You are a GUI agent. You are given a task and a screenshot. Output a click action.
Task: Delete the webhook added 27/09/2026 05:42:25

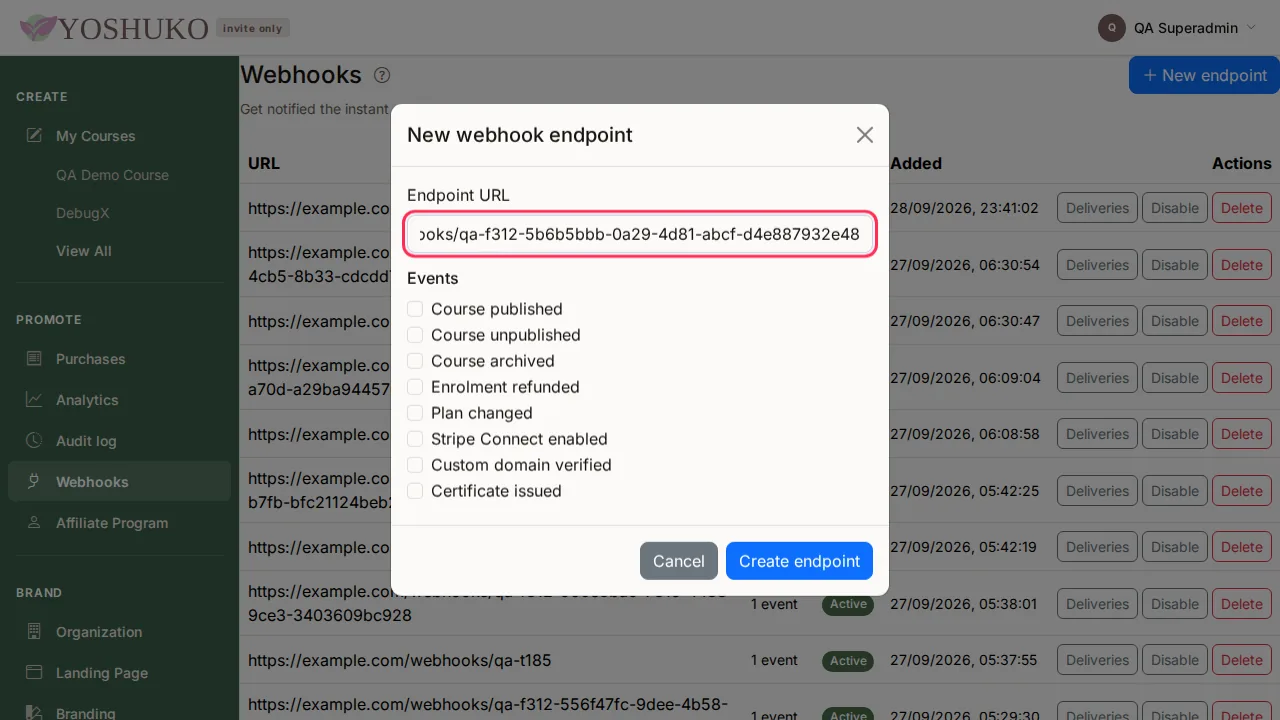(x=1242, y=491)
